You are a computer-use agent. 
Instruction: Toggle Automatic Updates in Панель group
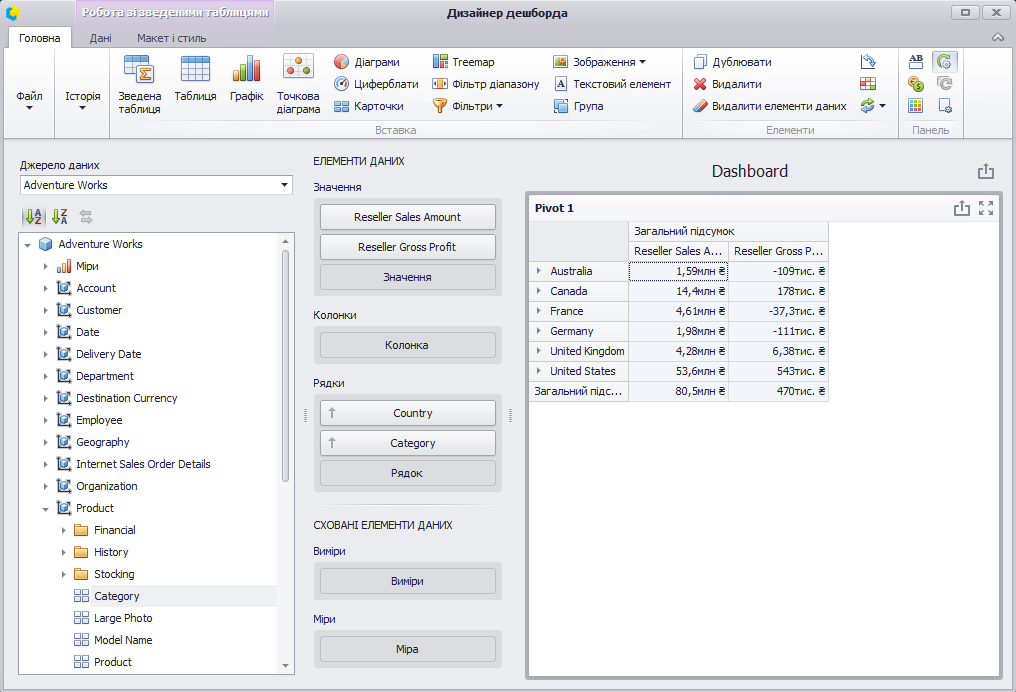point(945,62)
